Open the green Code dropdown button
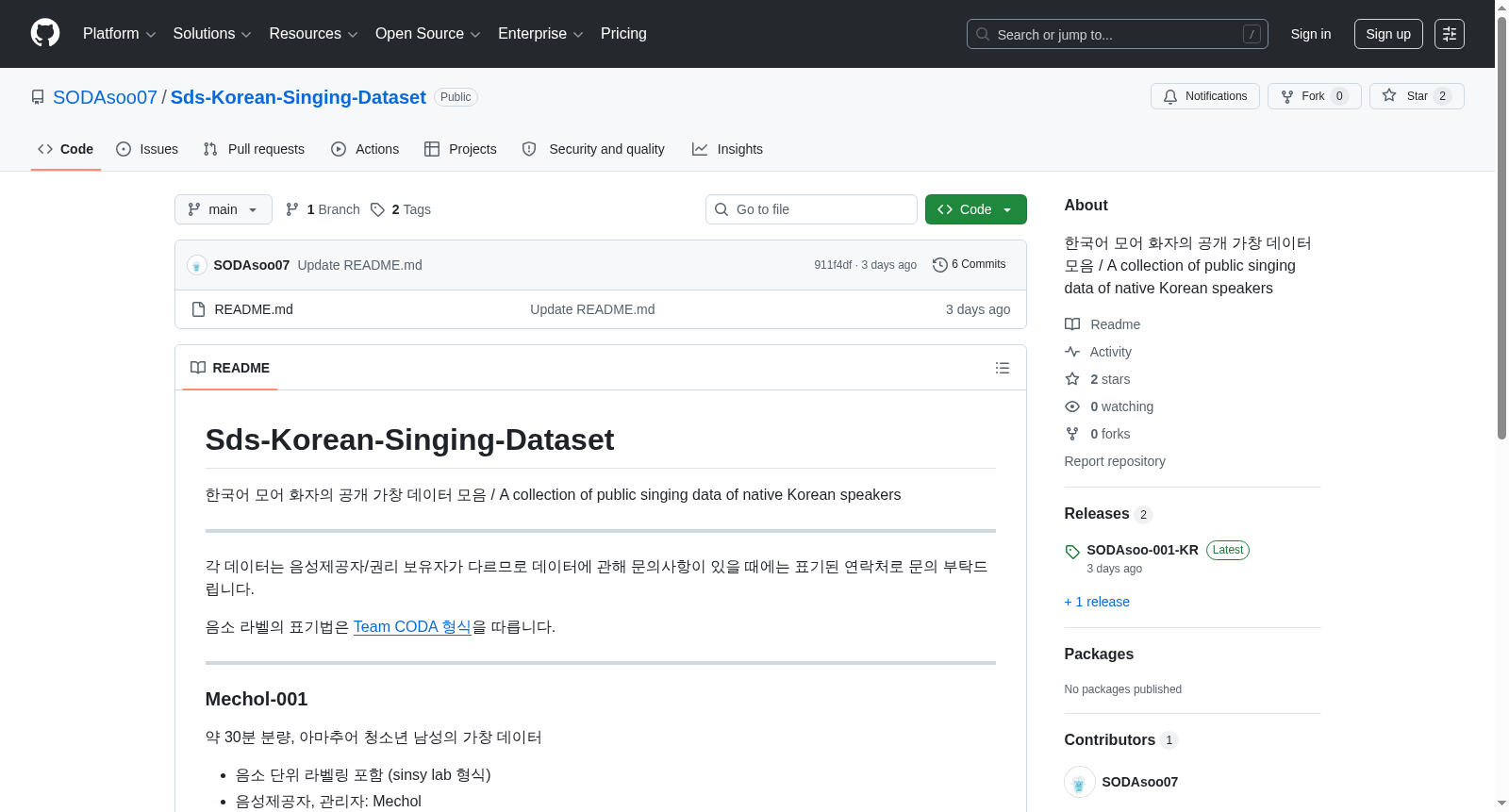The image size is (1509, 812). [975, 209]
